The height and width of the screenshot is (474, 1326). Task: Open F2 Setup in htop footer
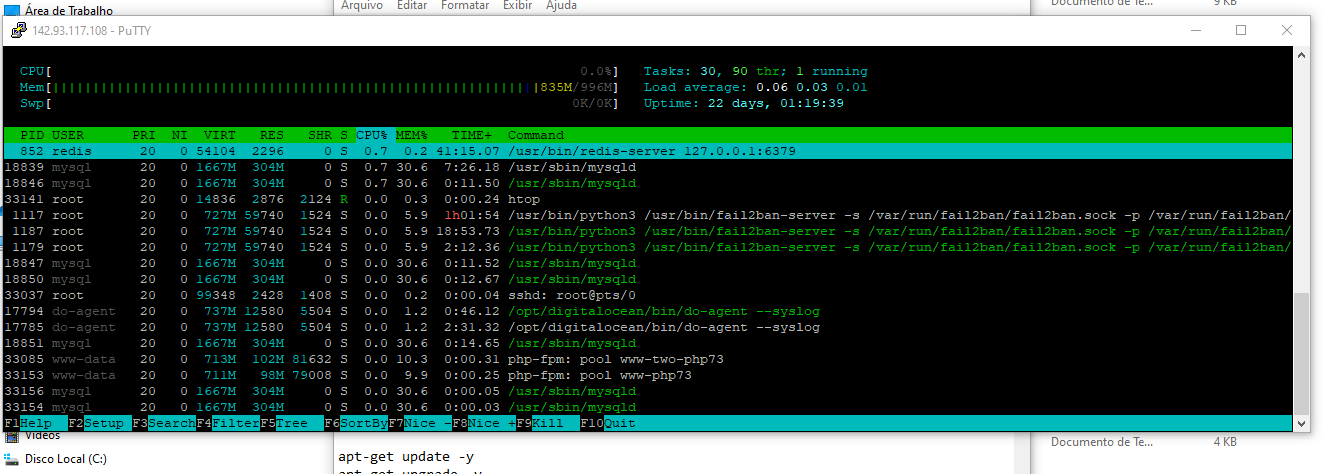[x=100, y=423]
